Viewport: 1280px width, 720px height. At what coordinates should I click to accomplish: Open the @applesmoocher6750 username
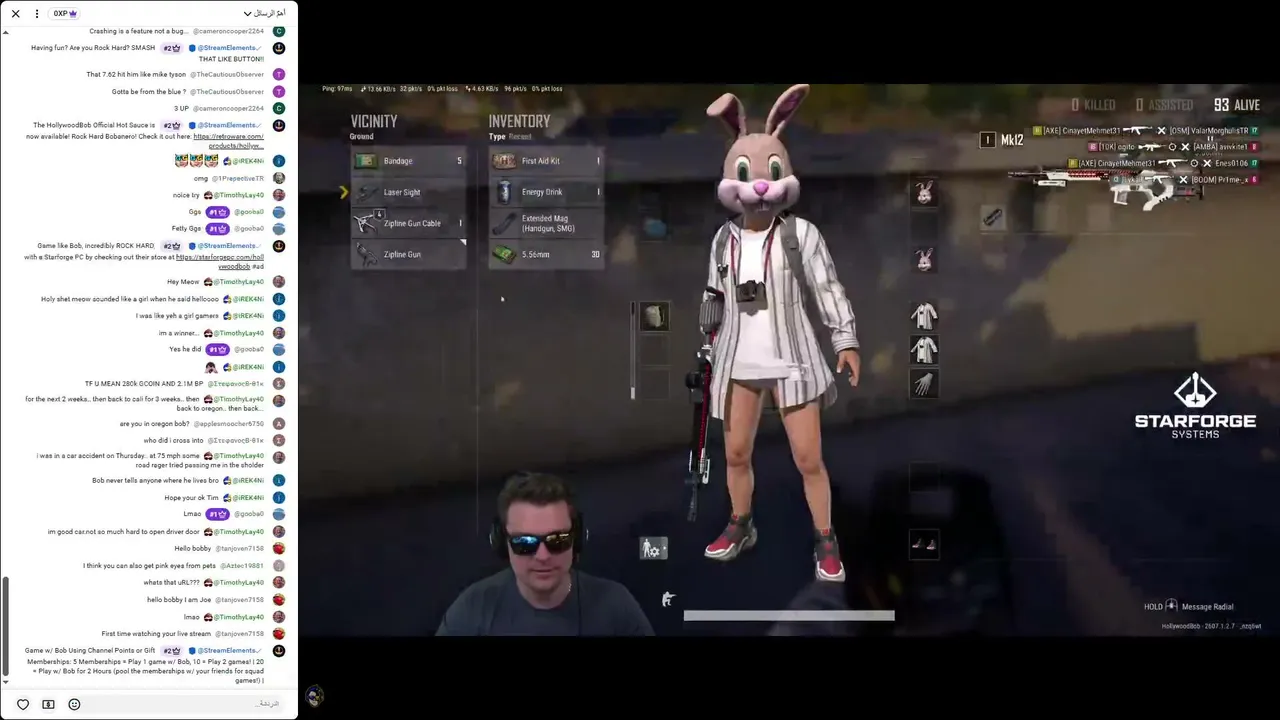(x=229, y=424)
